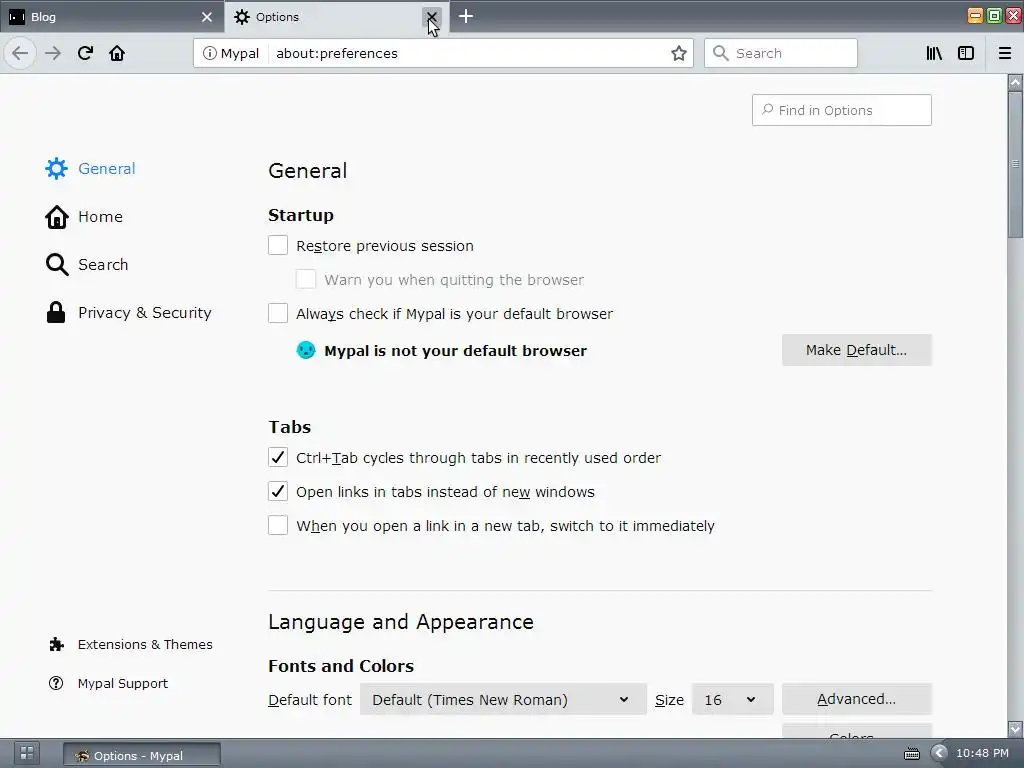Click the Fonts and Colors heading
Image resolution: width=1024 pixels, height=768 pixels.
pyautogui.click(x=341, y=665)
